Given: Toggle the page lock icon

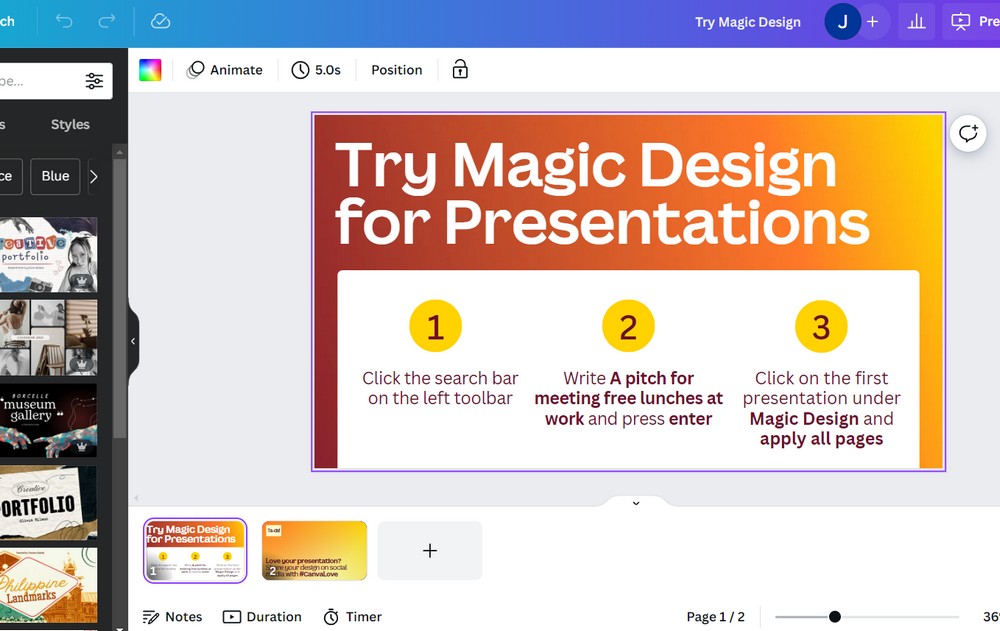Looking at the screenshot, I should (459, 70).
